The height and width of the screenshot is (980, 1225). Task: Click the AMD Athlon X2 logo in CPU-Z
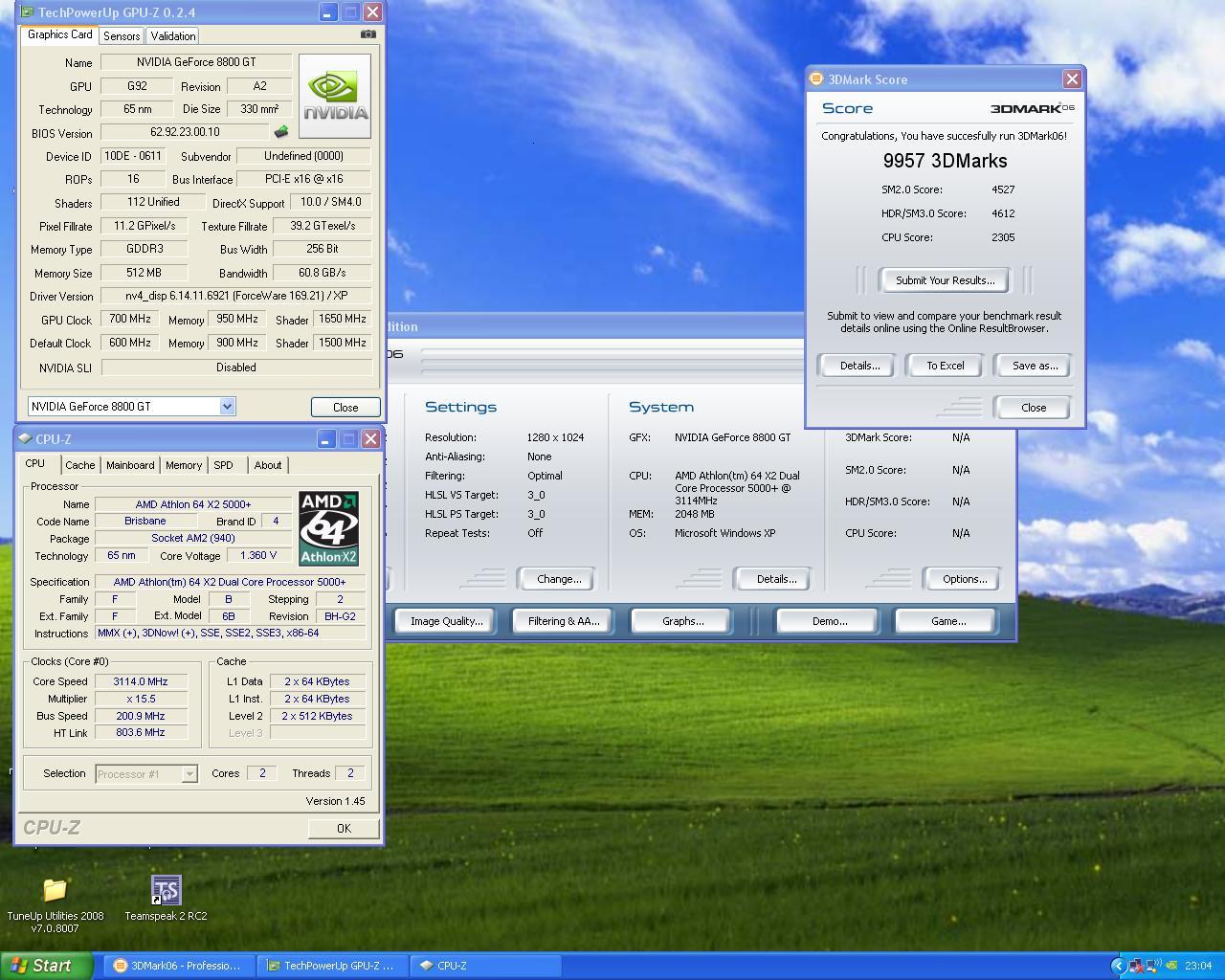[328, 528]
